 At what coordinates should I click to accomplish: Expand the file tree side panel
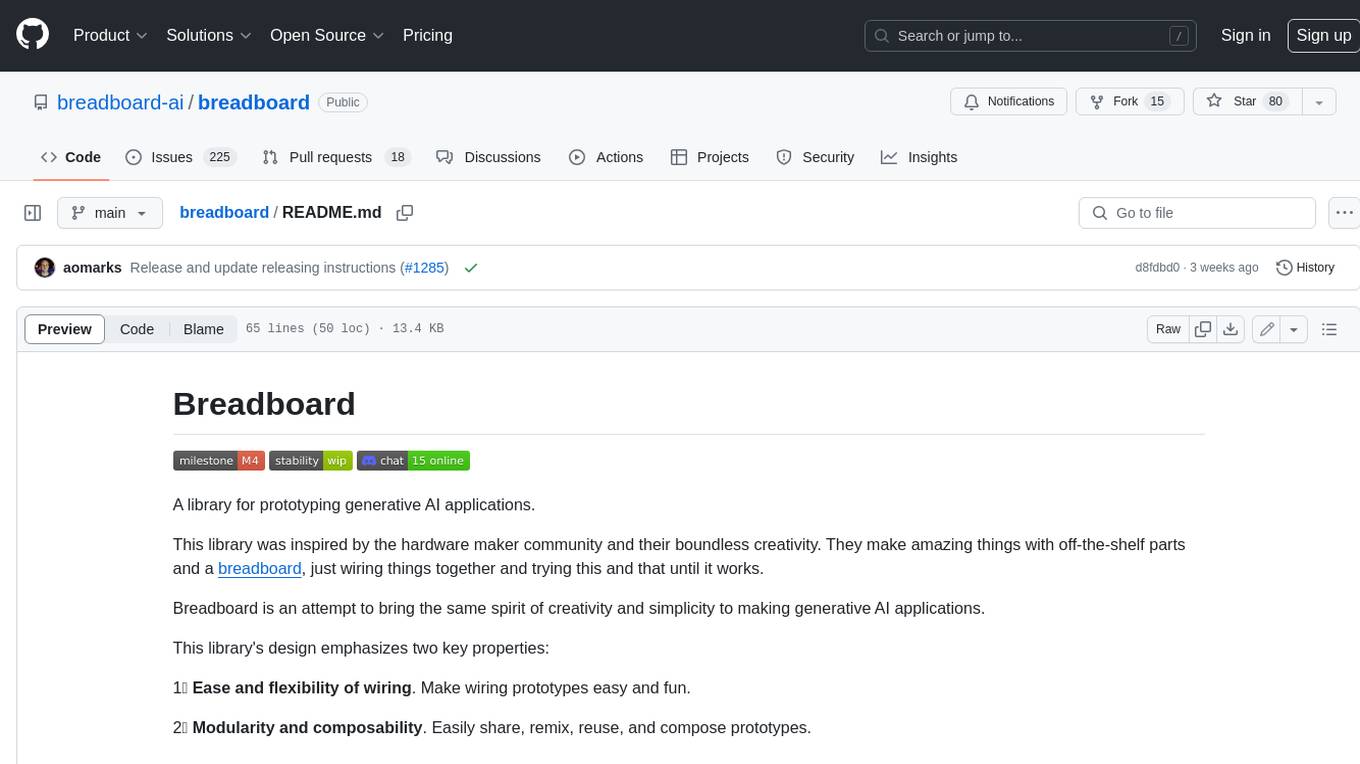32,213
